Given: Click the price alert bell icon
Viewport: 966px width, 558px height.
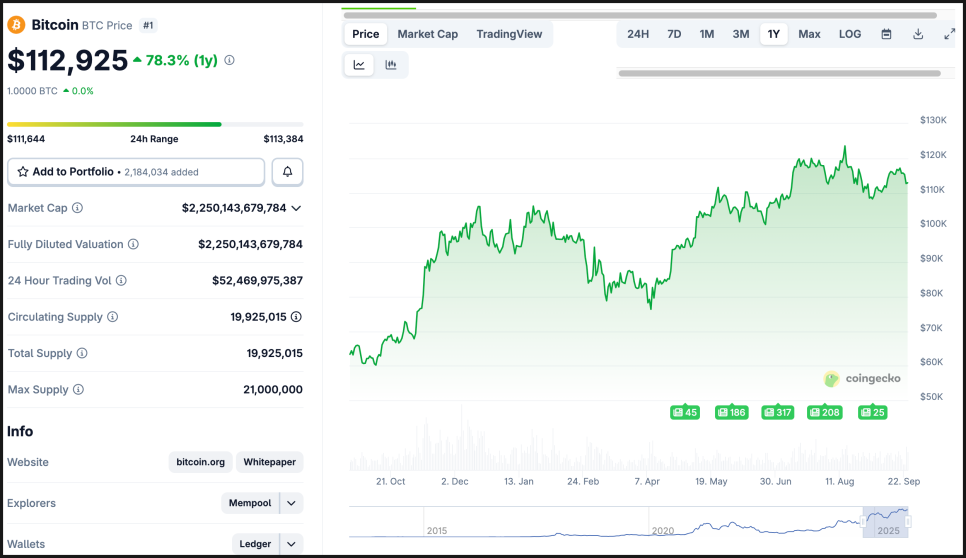Looking at the screenshot, I should point(287,172).
